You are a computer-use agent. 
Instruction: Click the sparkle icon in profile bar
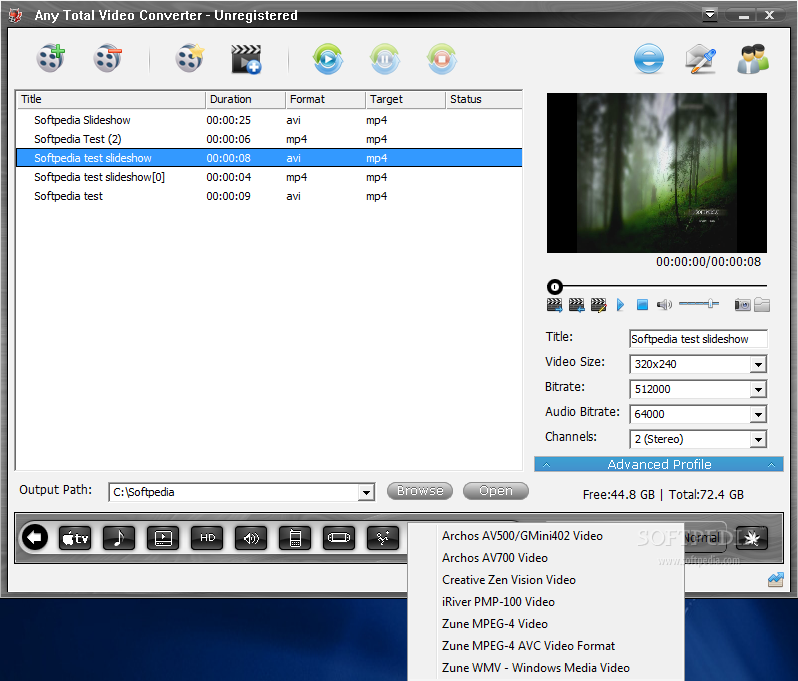coord(383,538)
